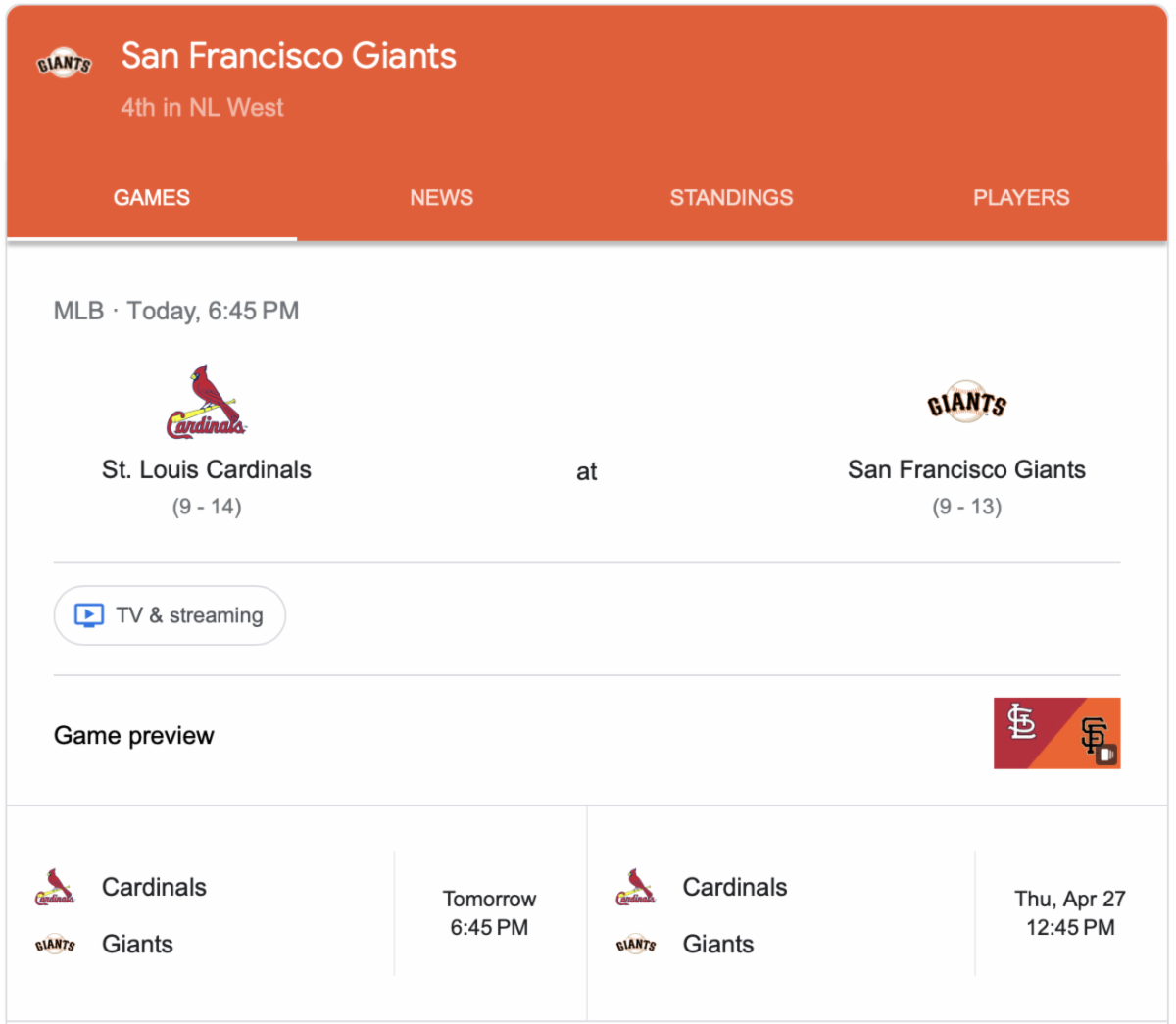Click the Giants logo in the header

(64, 64)
